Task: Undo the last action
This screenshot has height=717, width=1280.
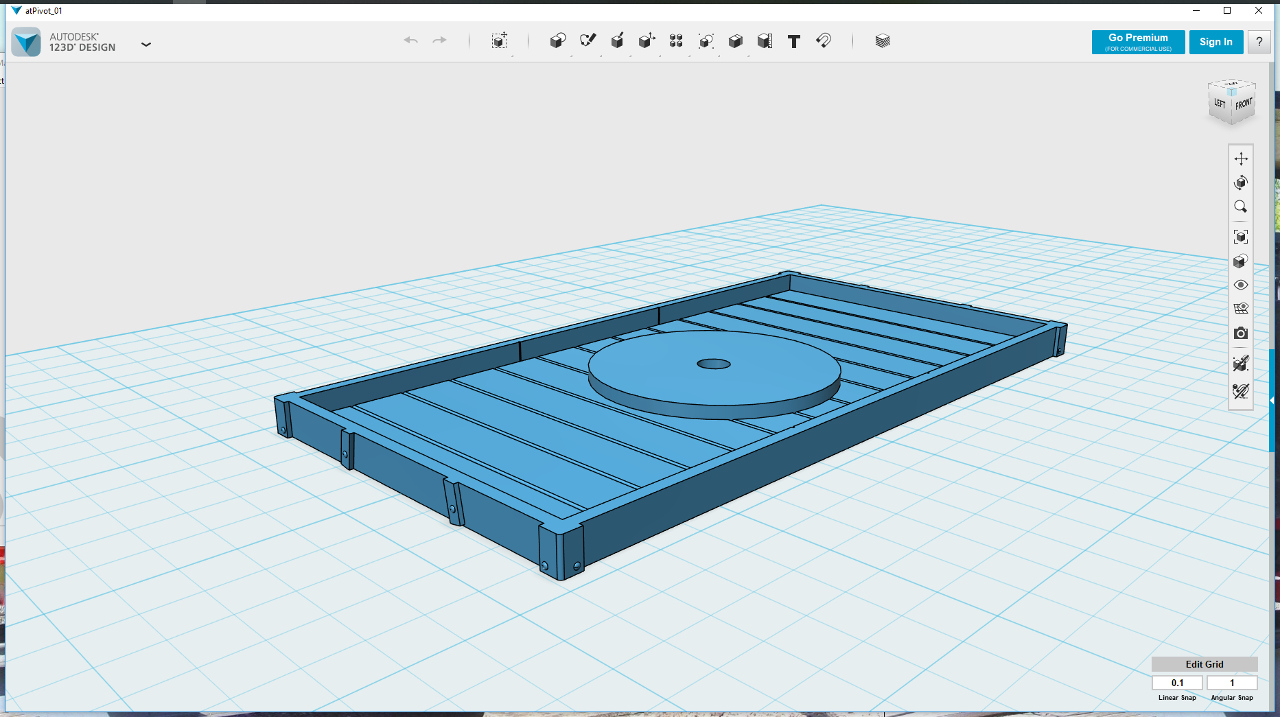Action: pyautogui.click(x=410, y=40)
